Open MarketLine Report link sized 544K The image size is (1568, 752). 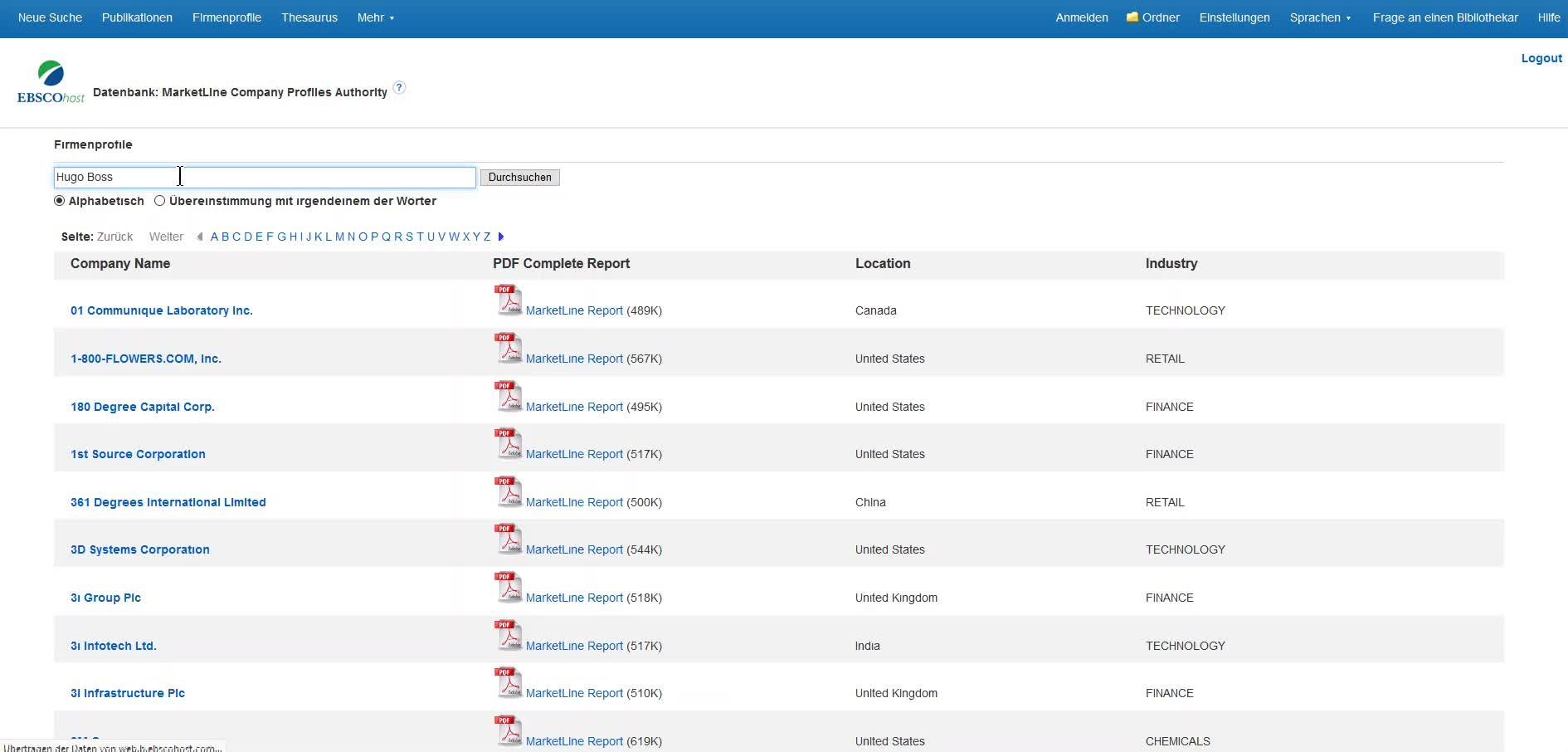[574, 549]
